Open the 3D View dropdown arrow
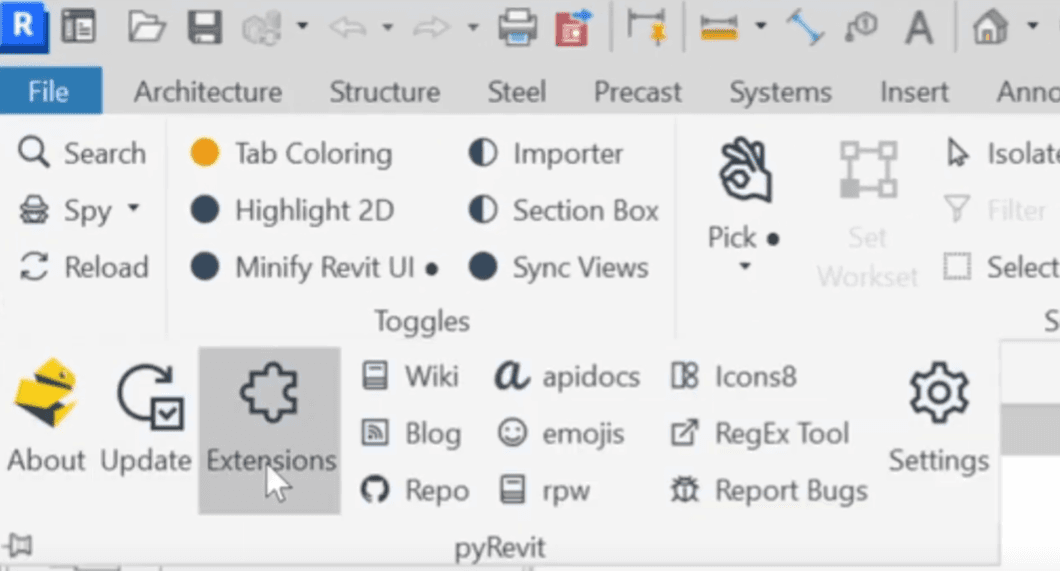1060x571 pixels. [x=1032, y=26]
